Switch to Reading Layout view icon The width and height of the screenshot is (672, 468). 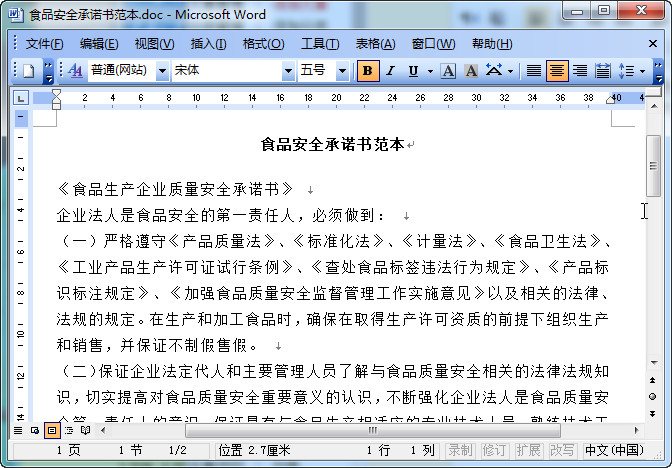pos(86,430)
